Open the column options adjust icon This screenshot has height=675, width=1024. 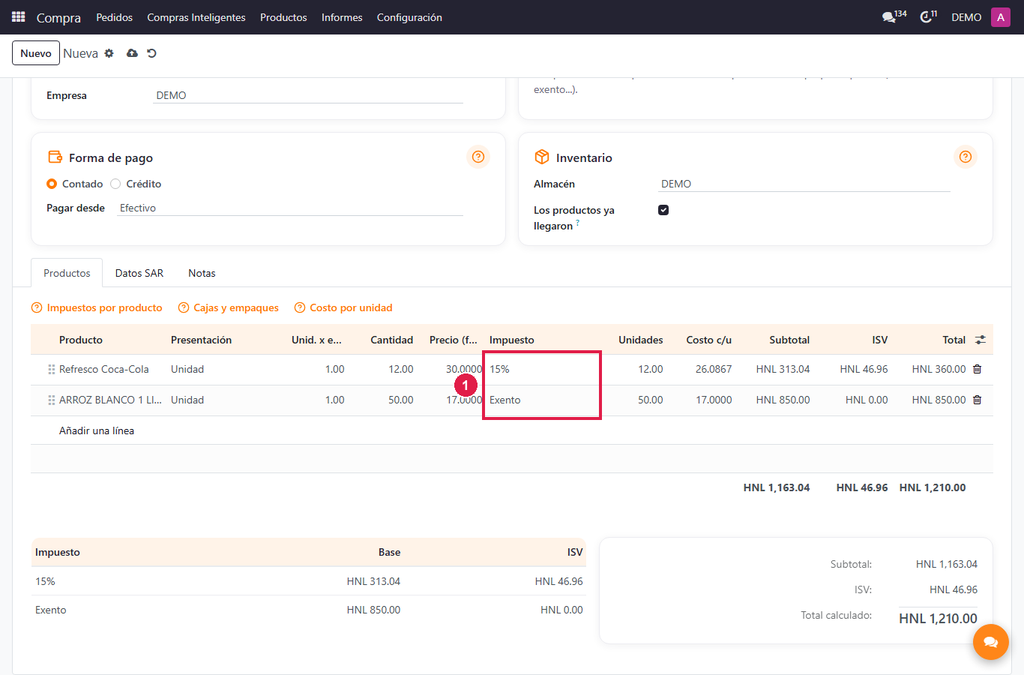[980, 339]
